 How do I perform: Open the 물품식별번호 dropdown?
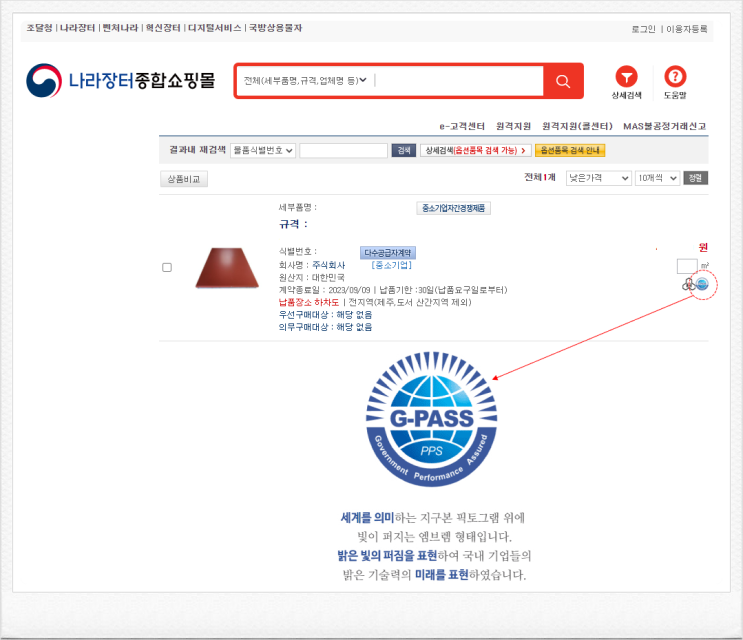click(263, 151)
